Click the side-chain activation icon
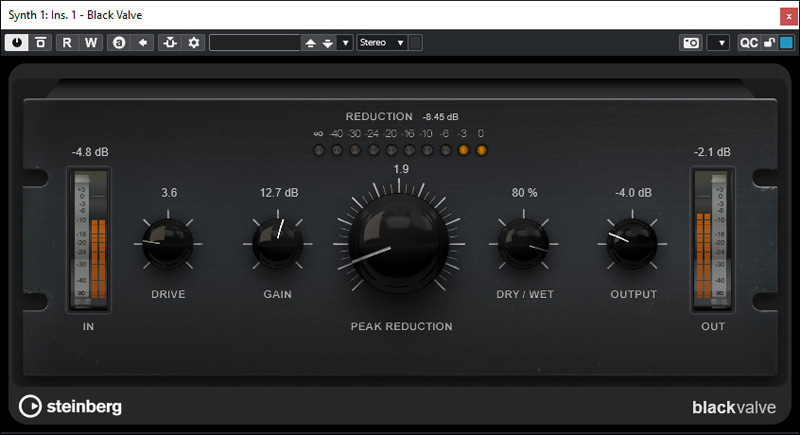This screenshot has height=435, width=800. [x=170, y=42]
